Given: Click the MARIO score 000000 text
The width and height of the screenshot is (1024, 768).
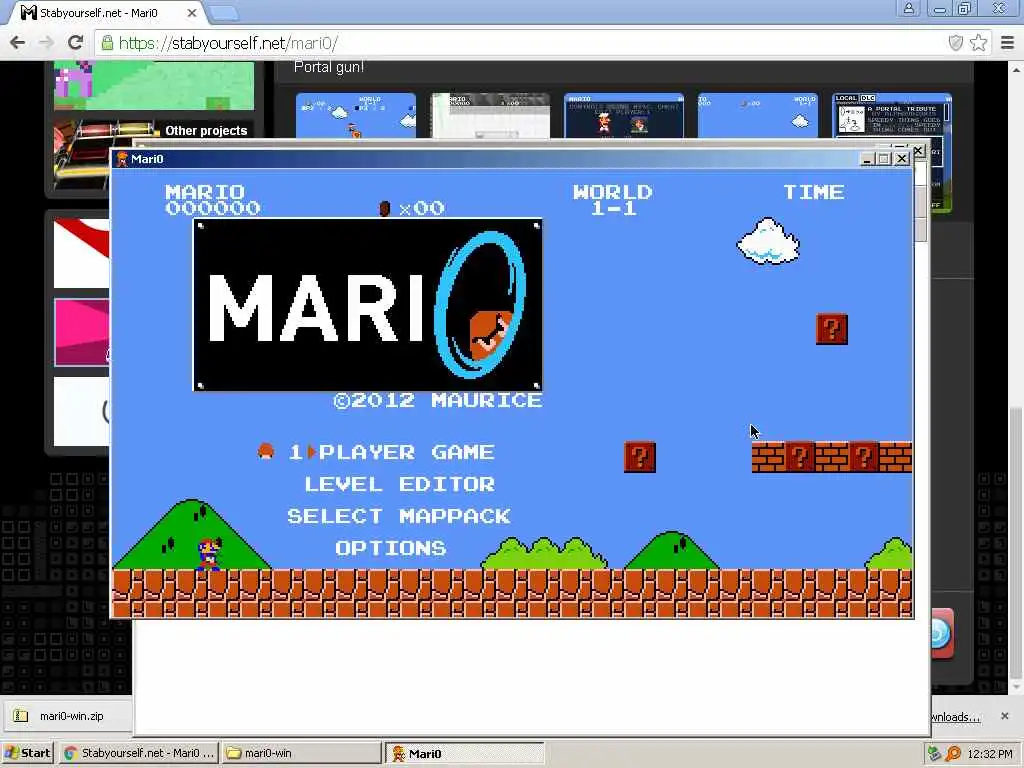Looking at the screenshot, I should pos(213,200).
